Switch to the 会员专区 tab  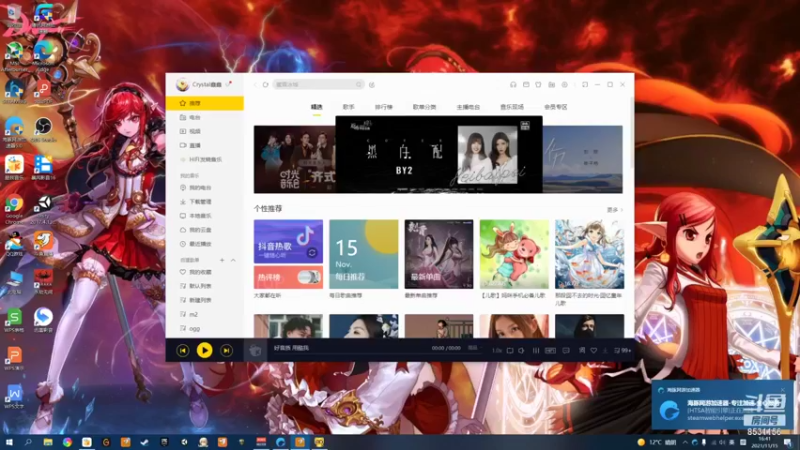pos(556,107)
